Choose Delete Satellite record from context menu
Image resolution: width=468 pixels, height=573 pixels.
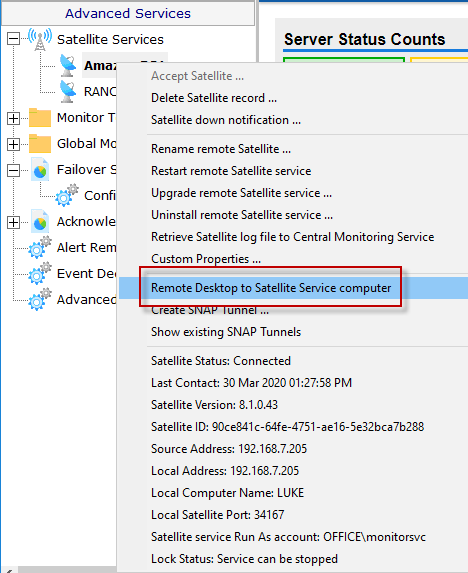point(214,98)
